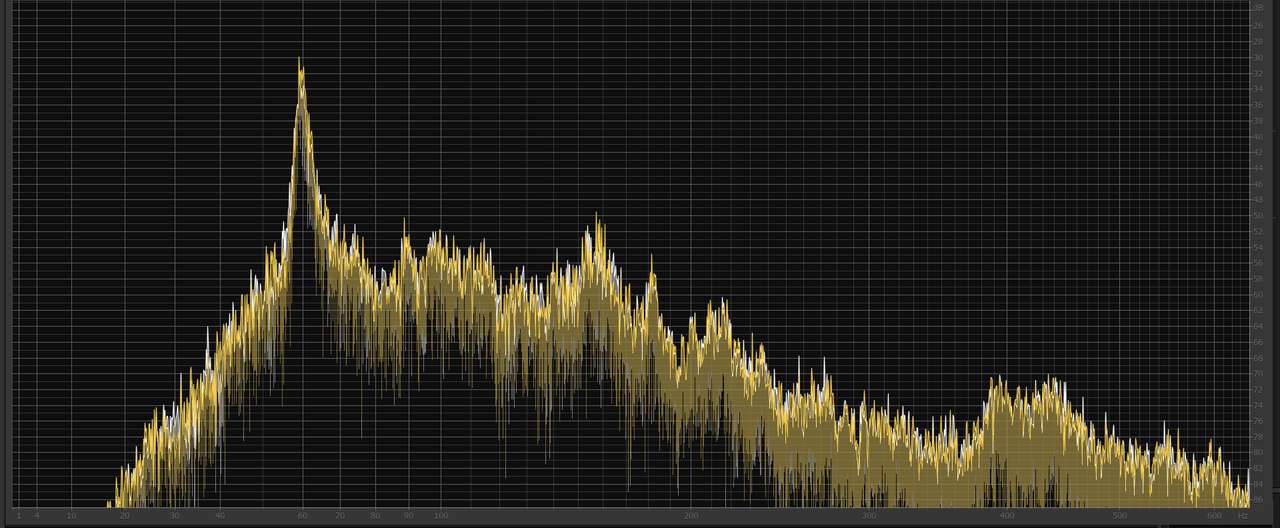Select the -50 dB scale label

coord(1258,216)
